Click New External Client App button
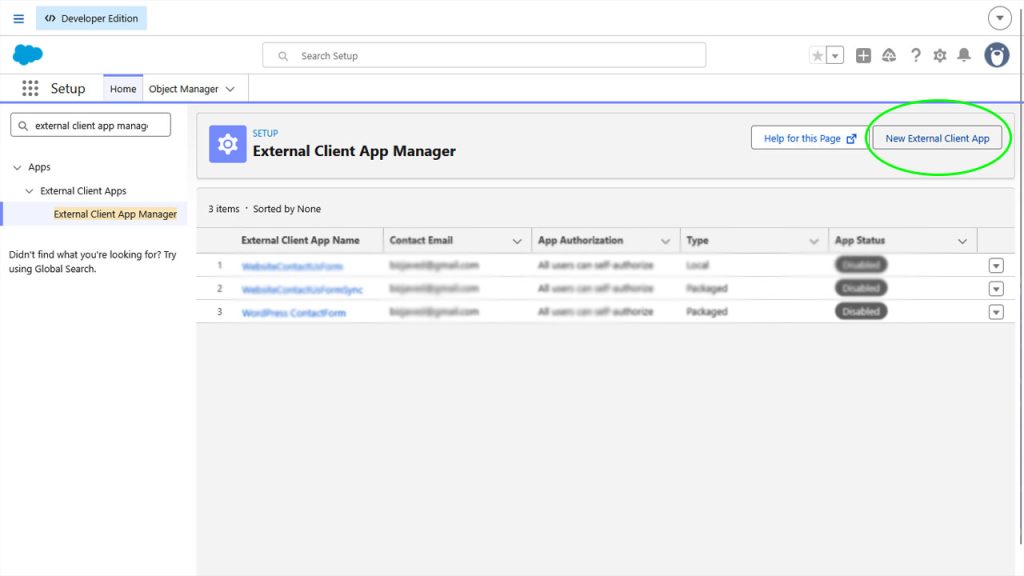This screenshot has width=1024, height=576. (x=937, y=138)
